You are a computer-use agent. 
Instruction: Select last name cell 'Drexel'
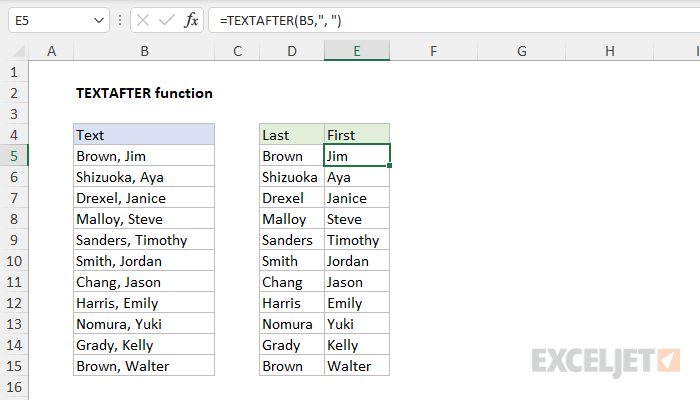click(292, 198)
